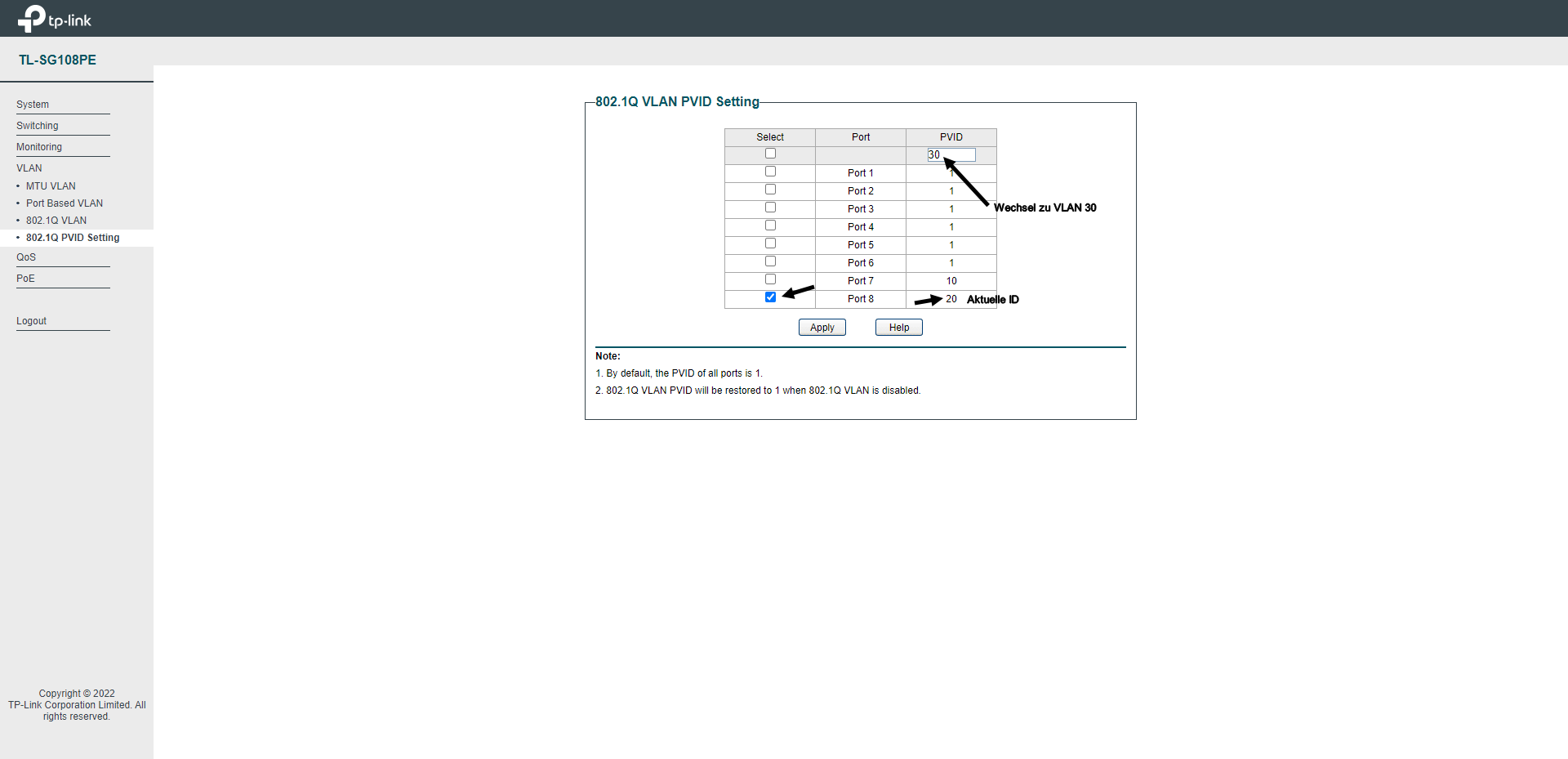Click the Logout link
This screenshot has width=1568, height=759.
[31, 321]
